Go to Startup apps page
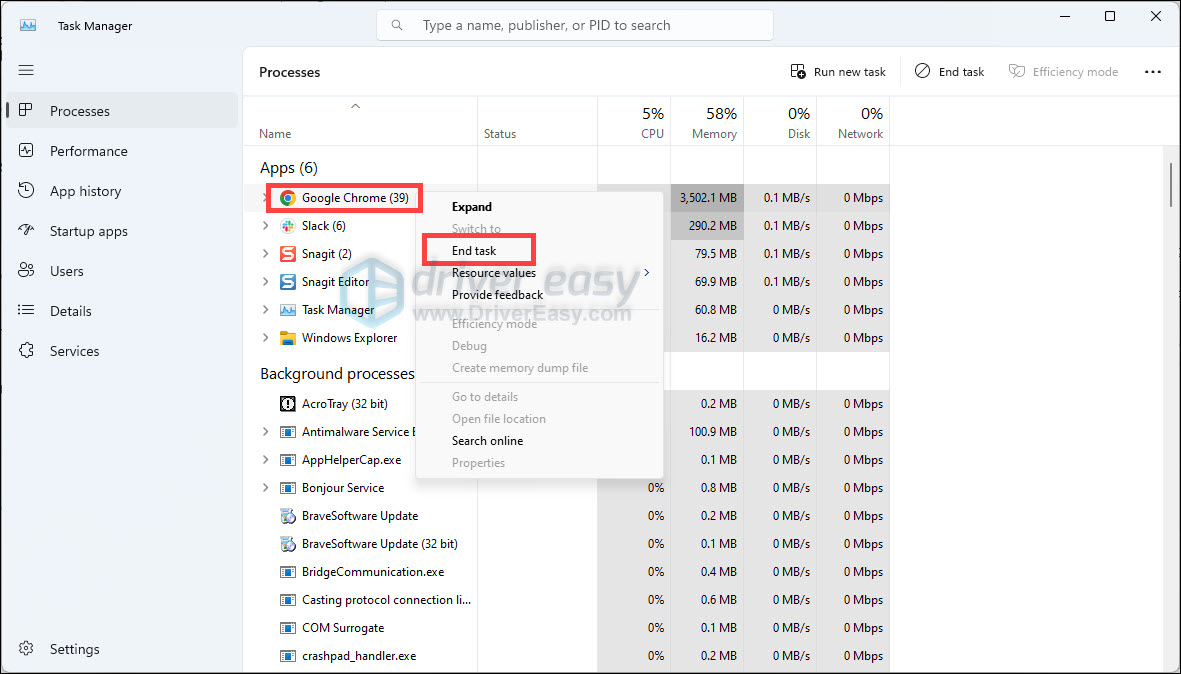This screenshot has height=674, width=1181. 88,231
